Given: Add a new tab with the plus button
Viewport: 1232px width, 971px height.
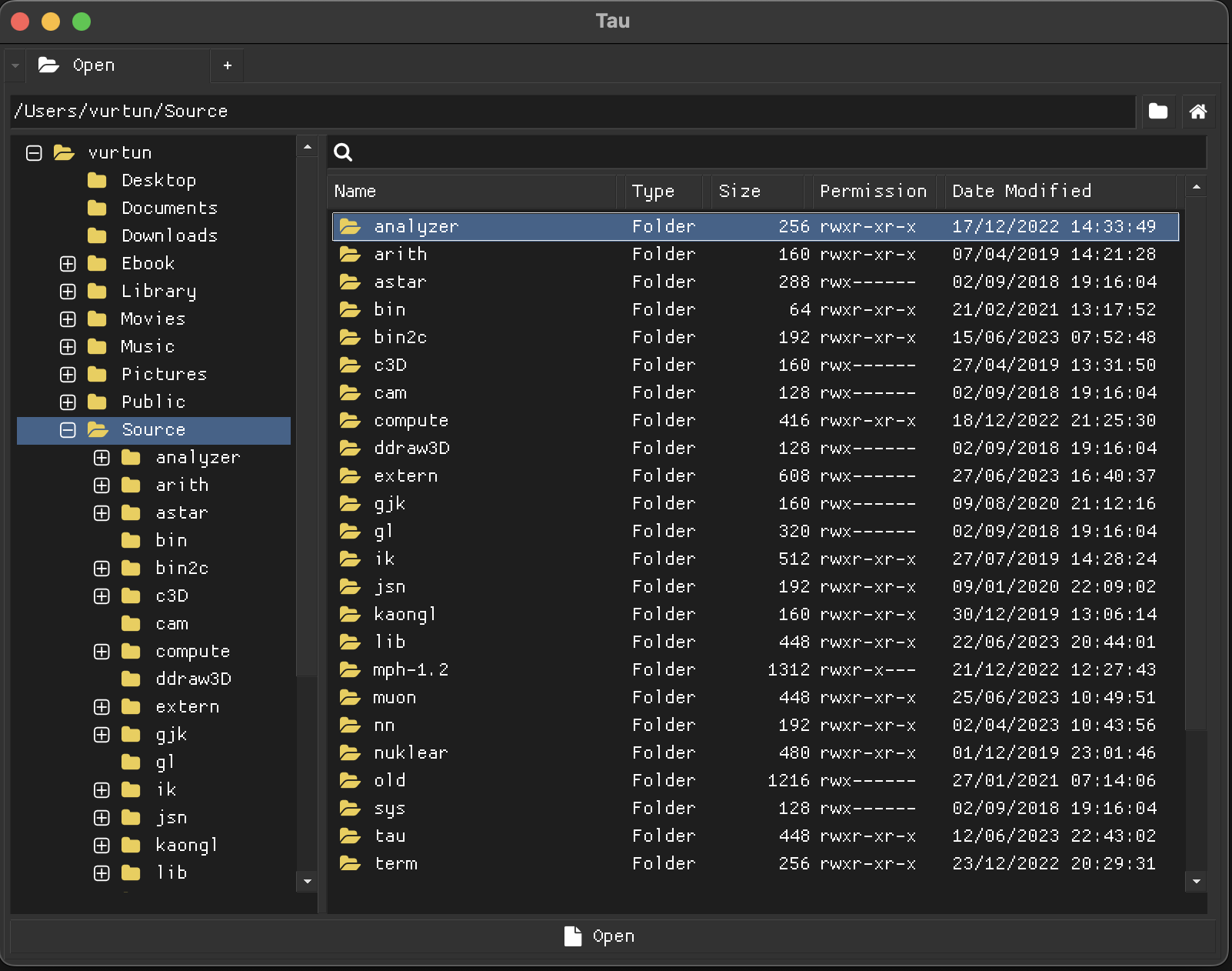Looking at the screenshot, I should [x=227, y=65].
